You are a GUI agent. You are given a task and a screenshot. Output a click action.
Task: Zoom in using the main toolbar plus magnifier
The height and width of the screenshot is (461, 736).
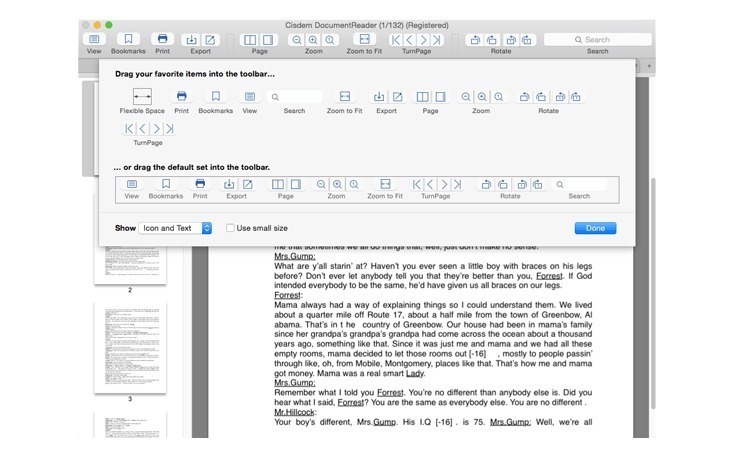[313, 40]
